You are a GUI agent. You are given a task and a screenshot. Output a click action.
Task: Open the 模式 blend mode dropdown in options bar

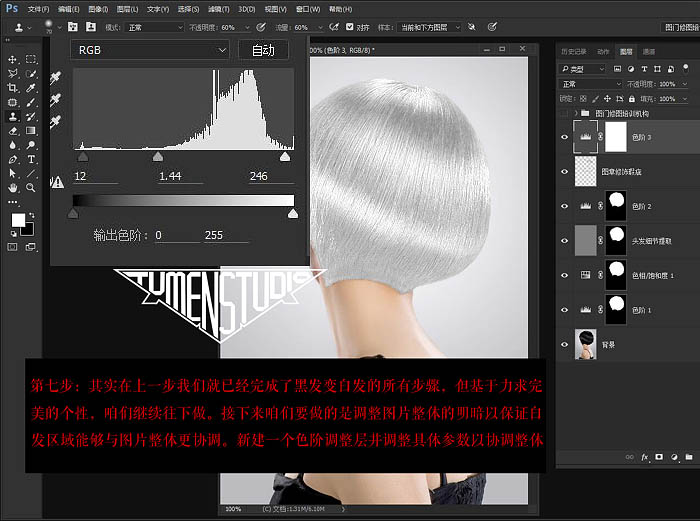pyautogui.click(x=154, y=27)
